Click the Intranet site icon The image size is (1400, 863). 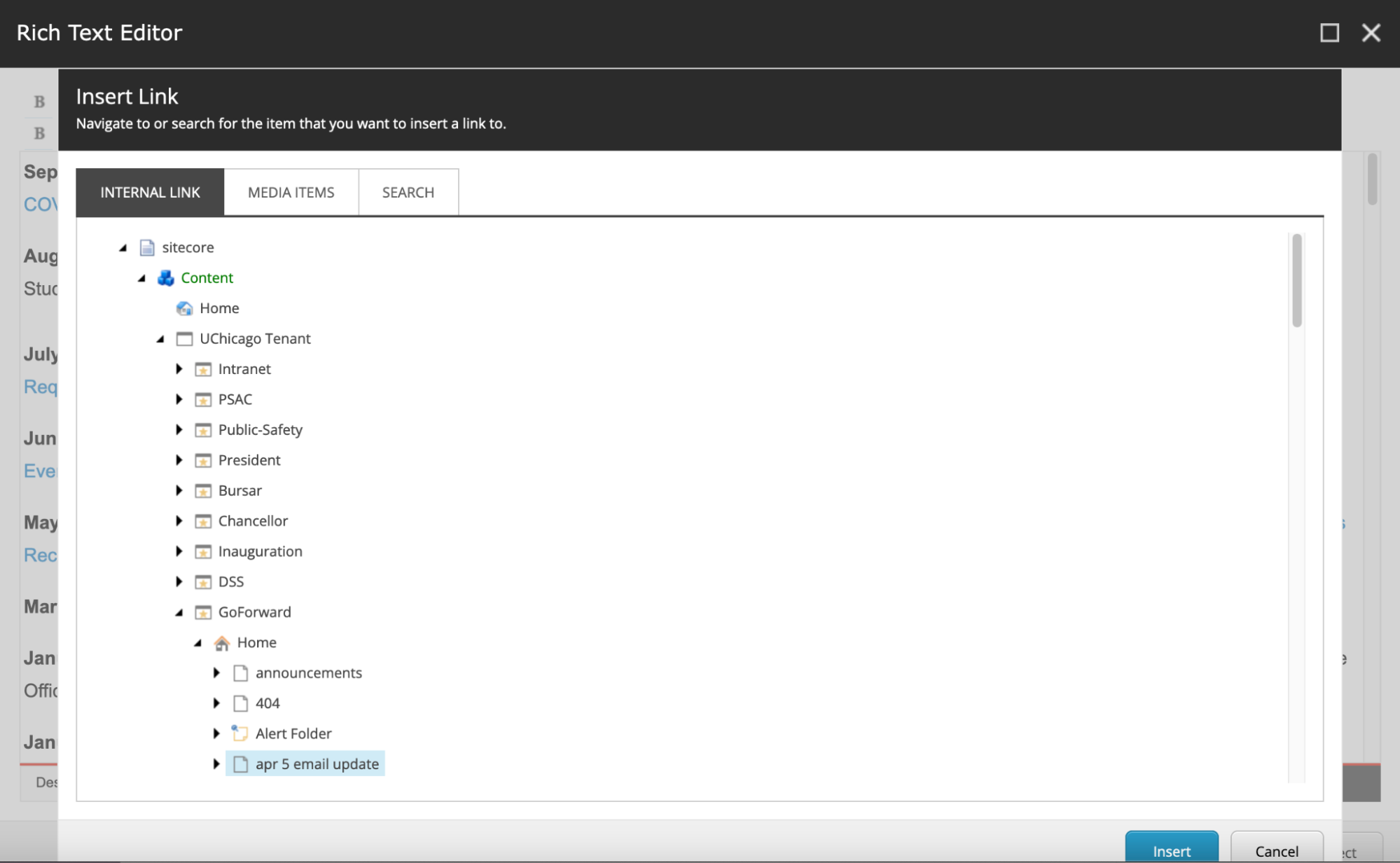point(203,369)
